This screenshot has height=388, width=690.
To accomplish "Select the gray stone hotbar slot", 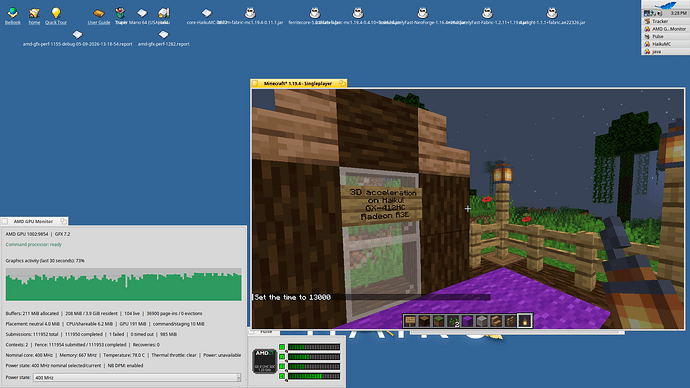I will pos(481,321).
